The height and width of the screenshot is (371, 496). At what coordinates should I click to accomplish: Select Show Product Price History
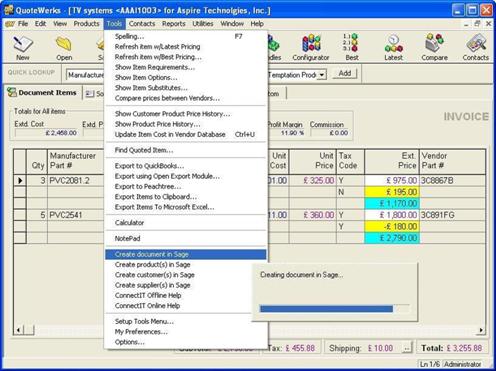pos(186,124)
